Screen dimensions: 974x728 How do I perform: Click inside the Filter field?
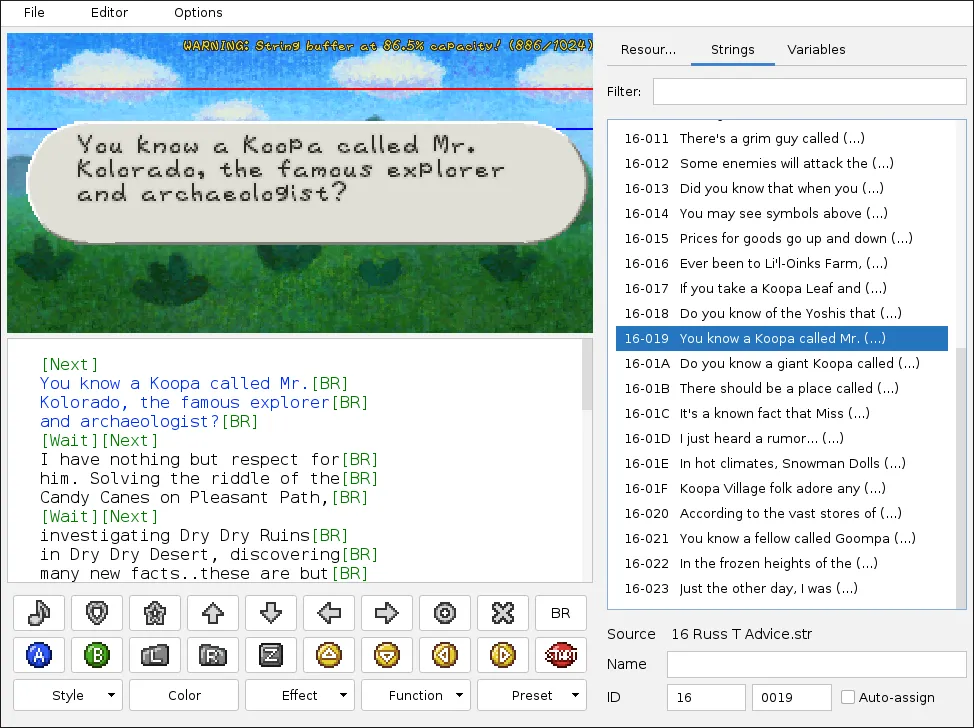pos(810,91)
